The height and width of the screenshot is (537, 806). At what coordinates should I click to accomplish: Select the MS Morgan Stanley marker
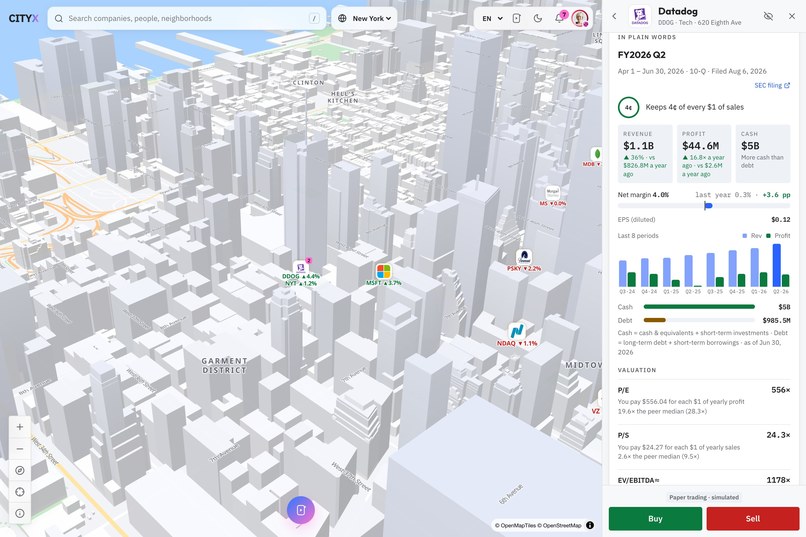coord(553,197)
